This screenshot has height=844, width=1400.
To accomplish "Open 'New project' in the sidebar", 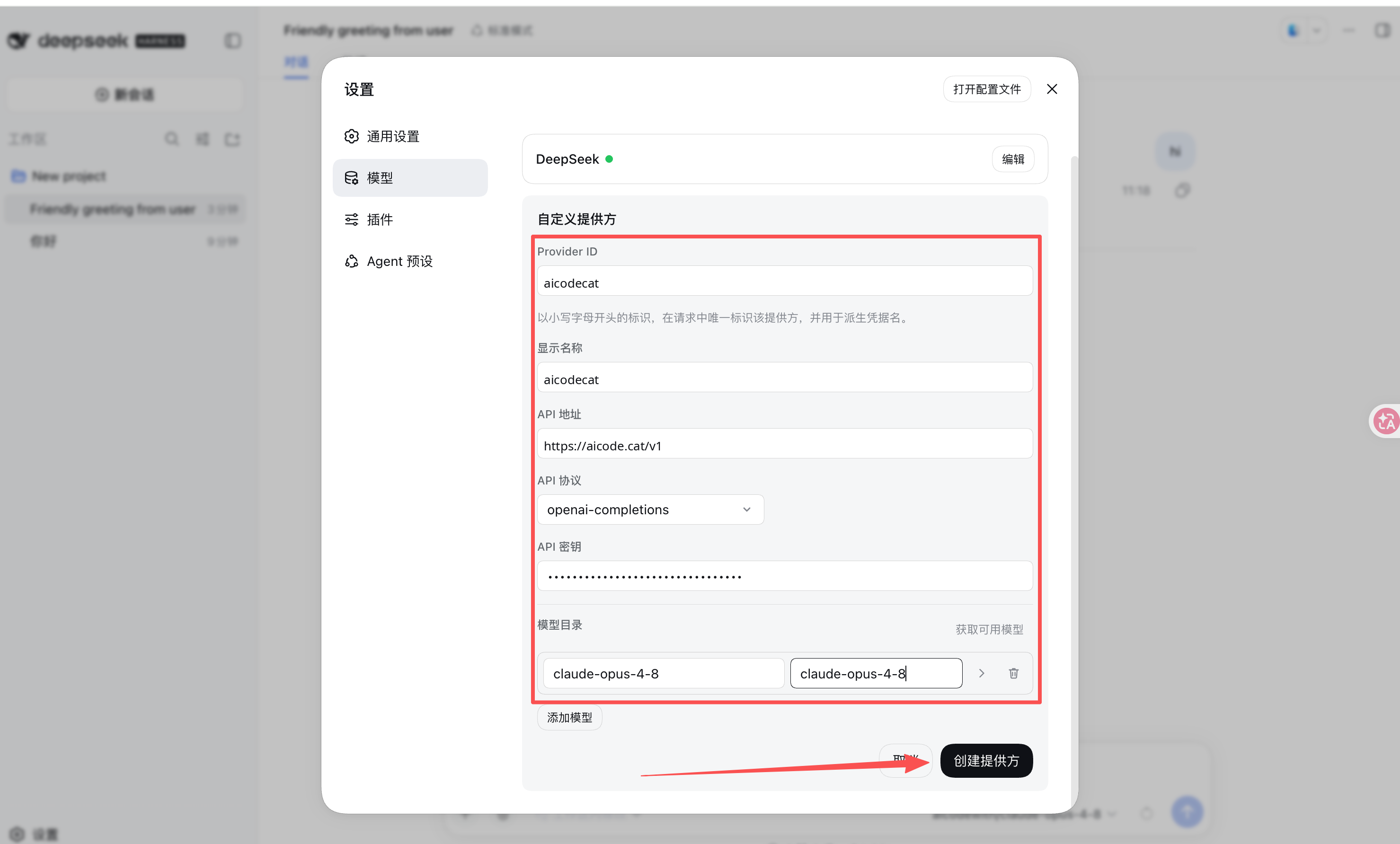I will click(68, 176).
